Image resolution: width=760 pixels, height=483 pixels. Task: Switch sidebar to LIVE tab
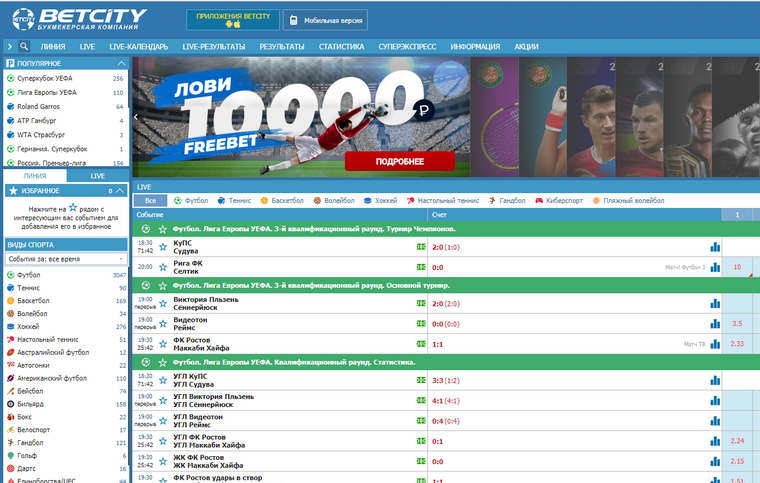(97, 176)
